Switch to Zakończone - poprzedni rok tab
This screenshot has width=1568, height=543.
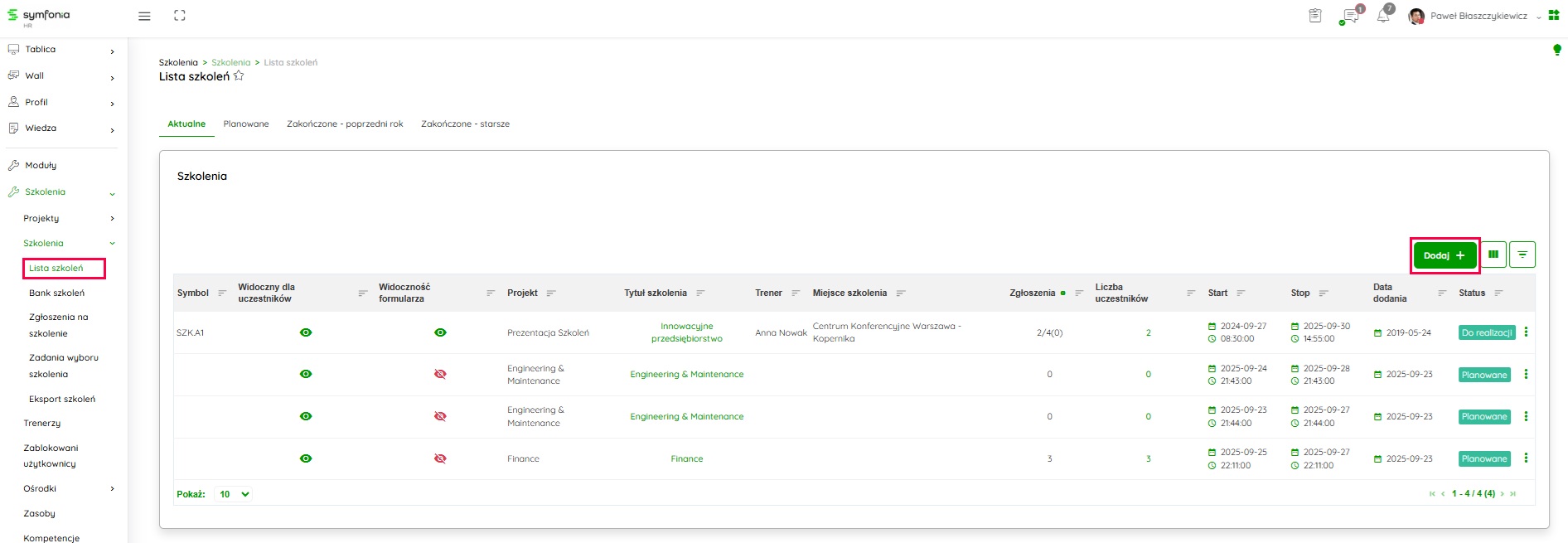click(x=345, y=124)
